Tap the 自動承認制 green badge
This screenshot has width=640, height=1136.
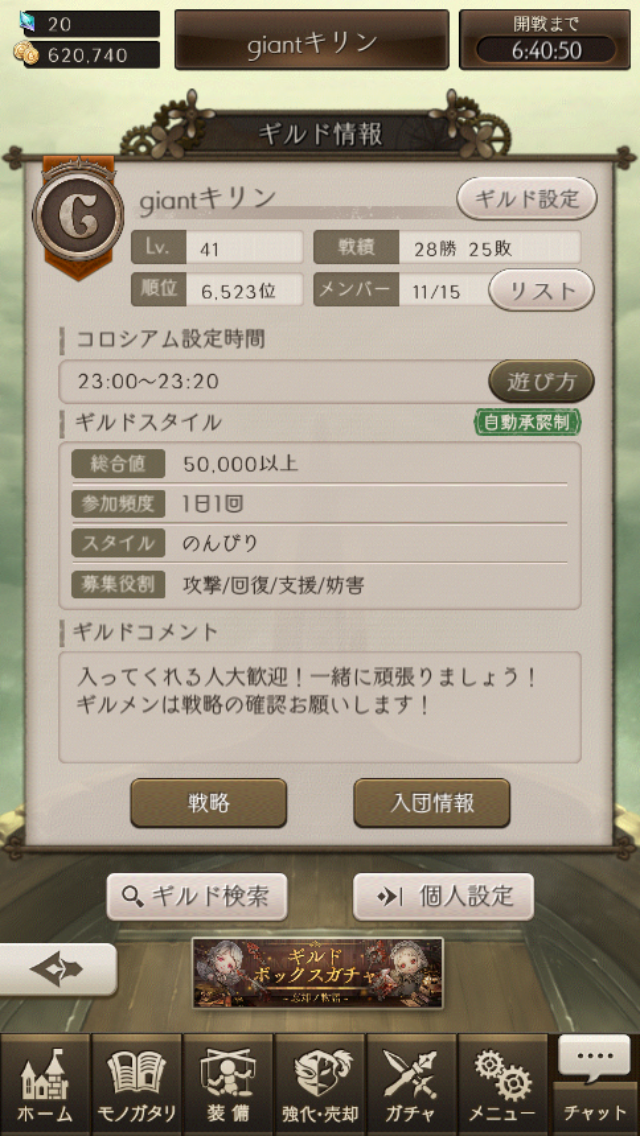[x=528, y=423]
